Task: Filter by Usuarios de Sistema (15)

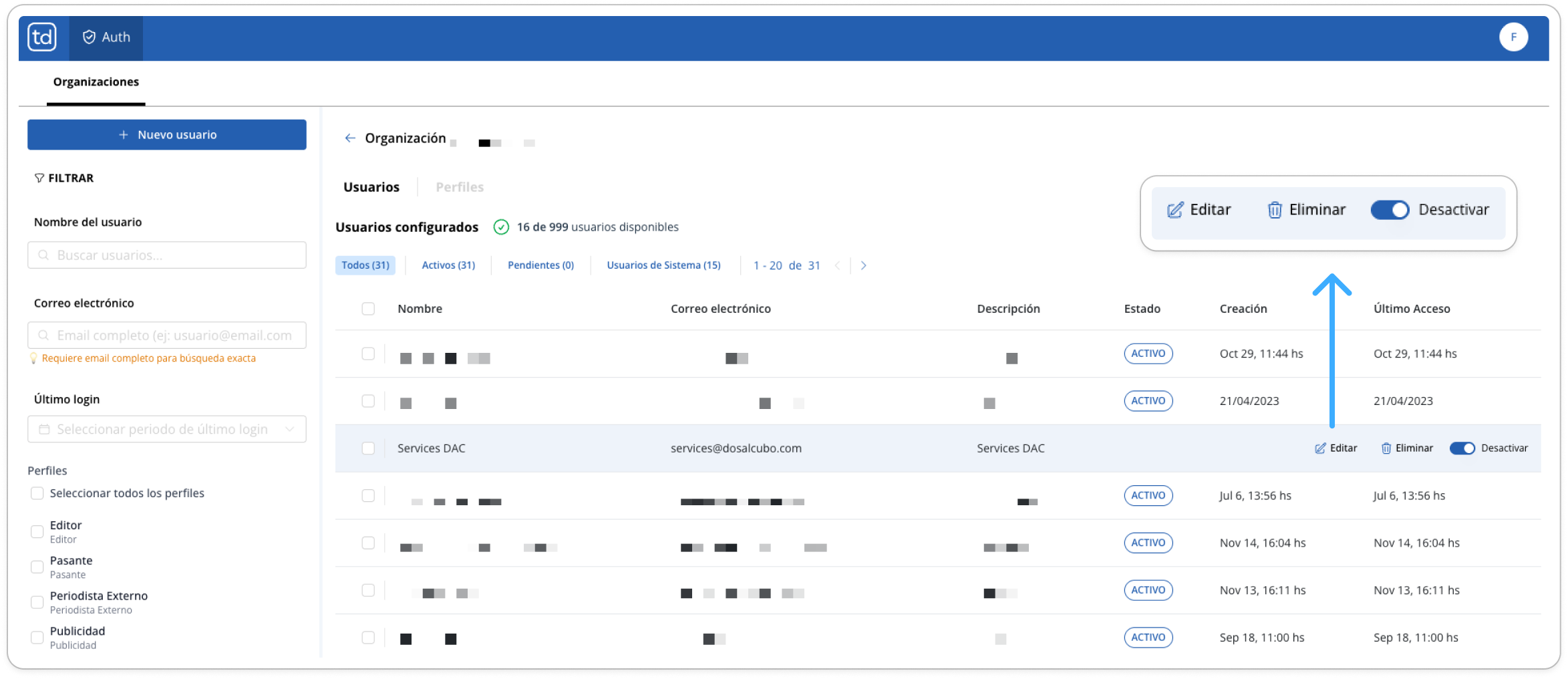Action: click(663, 265)
